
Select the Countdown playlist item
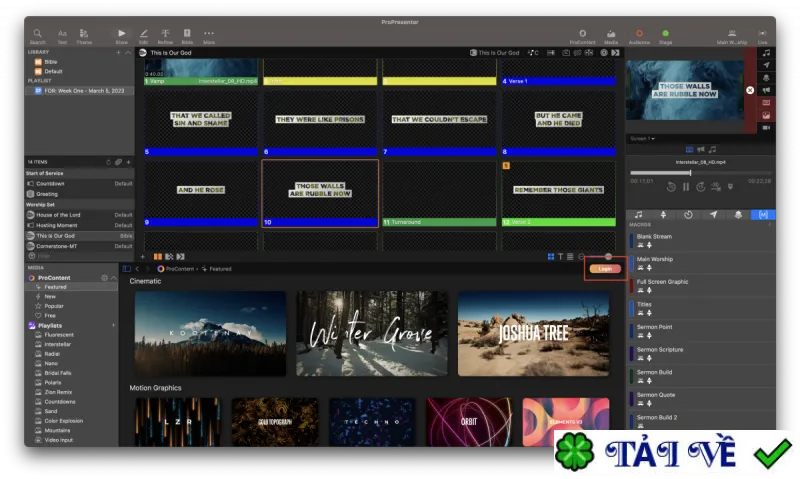point(79,184)
